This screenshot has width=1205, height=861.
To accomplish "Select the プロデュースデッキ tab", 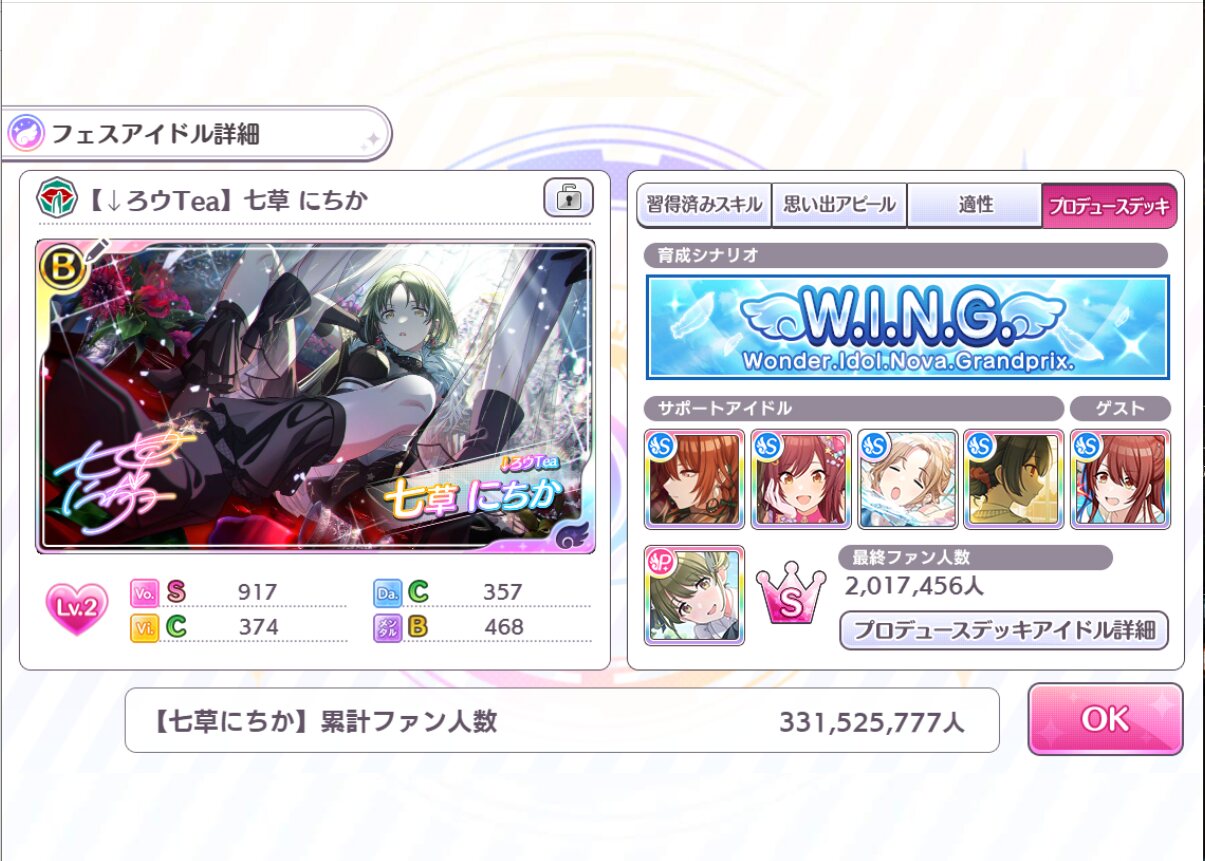I will pos(1109,206).
